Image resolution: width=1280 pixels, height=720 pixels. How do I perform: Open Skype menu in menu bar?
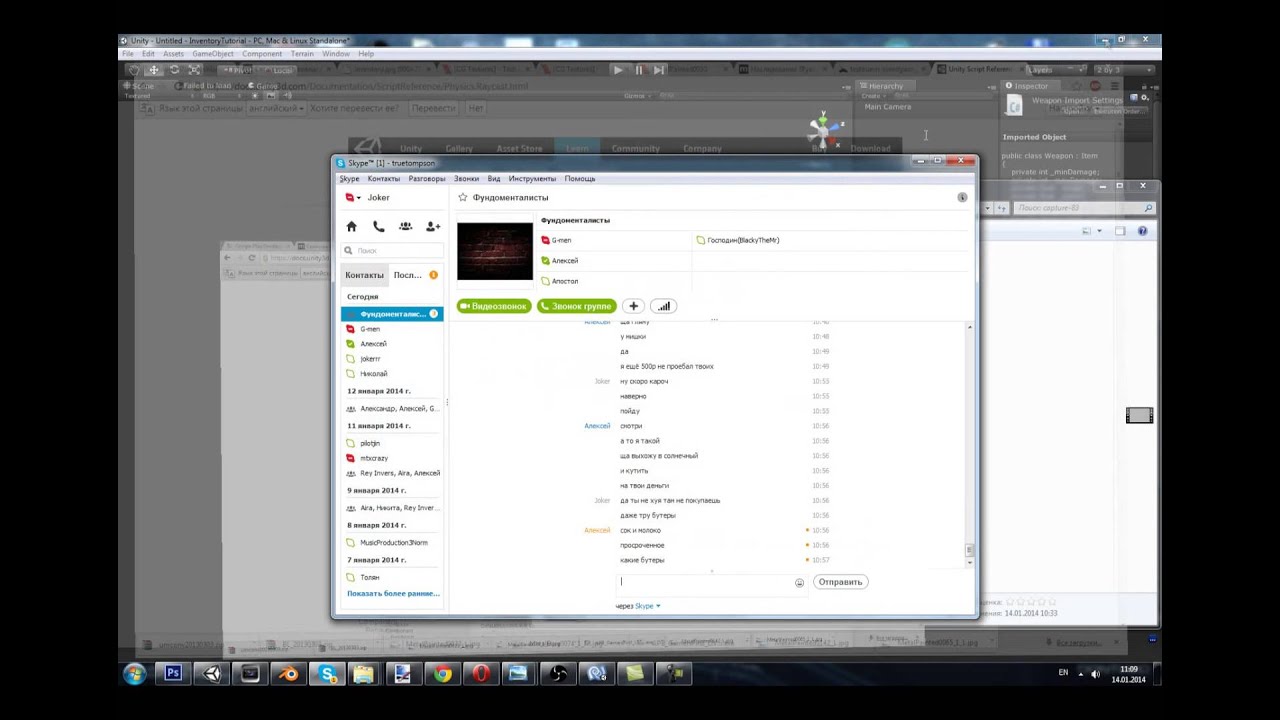349,179
